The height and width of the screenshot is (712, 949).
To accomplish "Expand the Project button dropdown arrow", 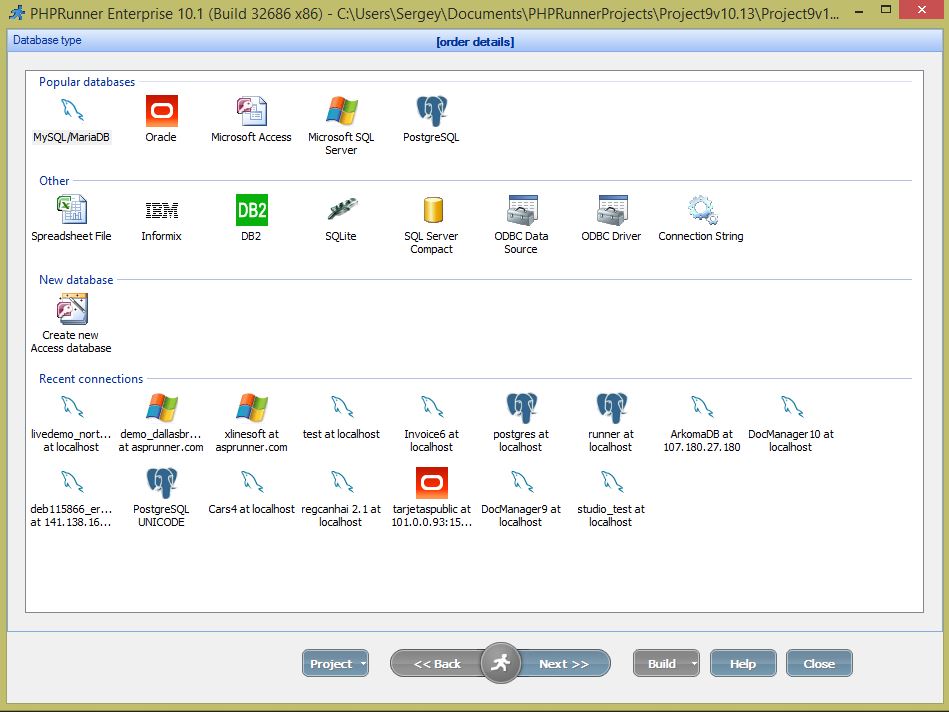I will tap(363, 664).
